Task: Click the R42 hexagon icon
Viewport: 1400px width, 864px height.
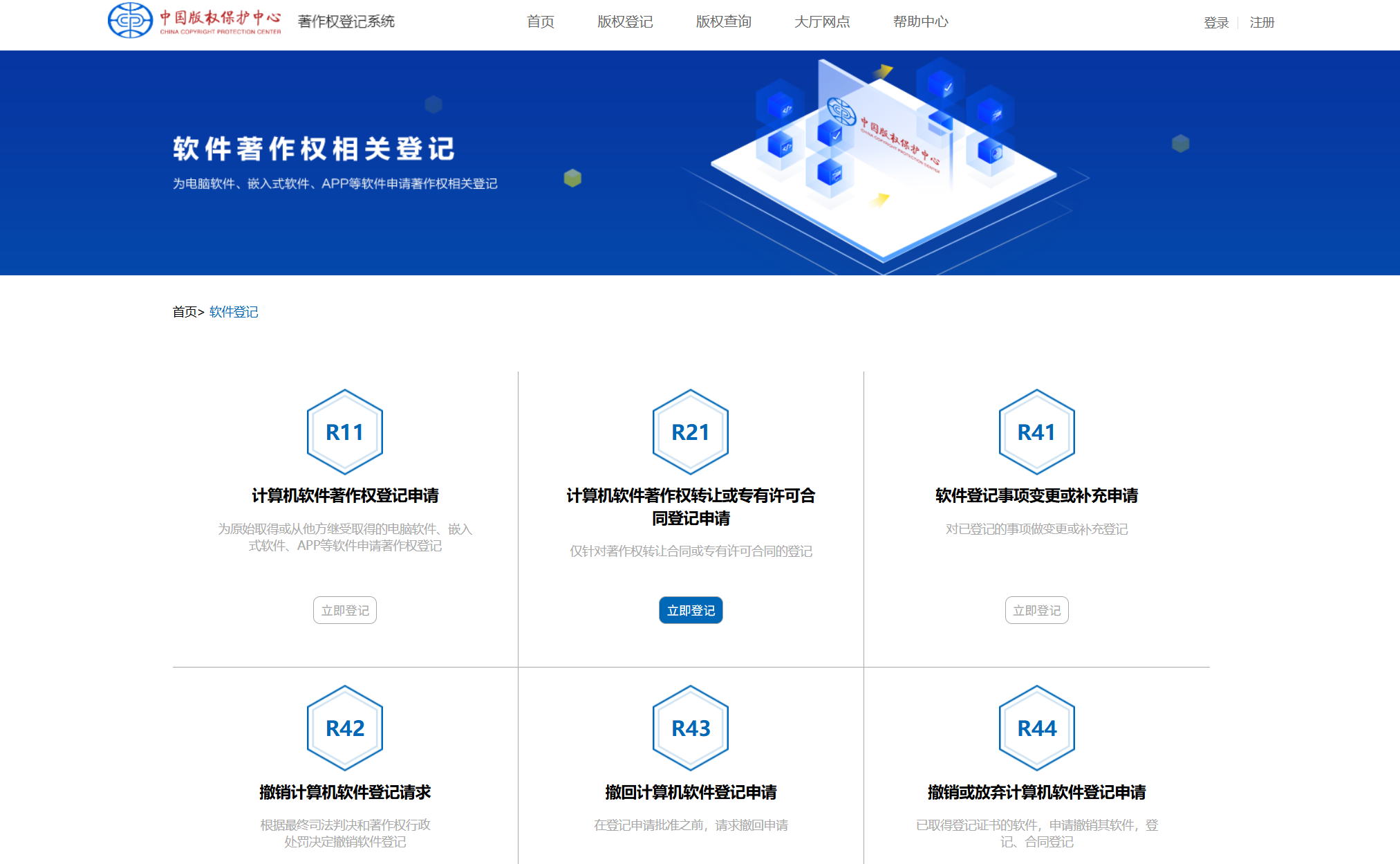Action: click(344, 728)
